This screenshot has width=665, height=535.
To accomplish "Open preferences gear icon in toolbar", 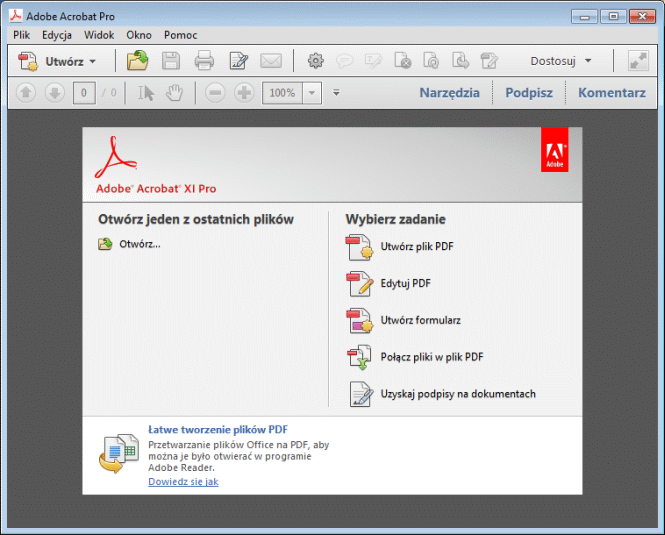I will [x=316, y=61].
